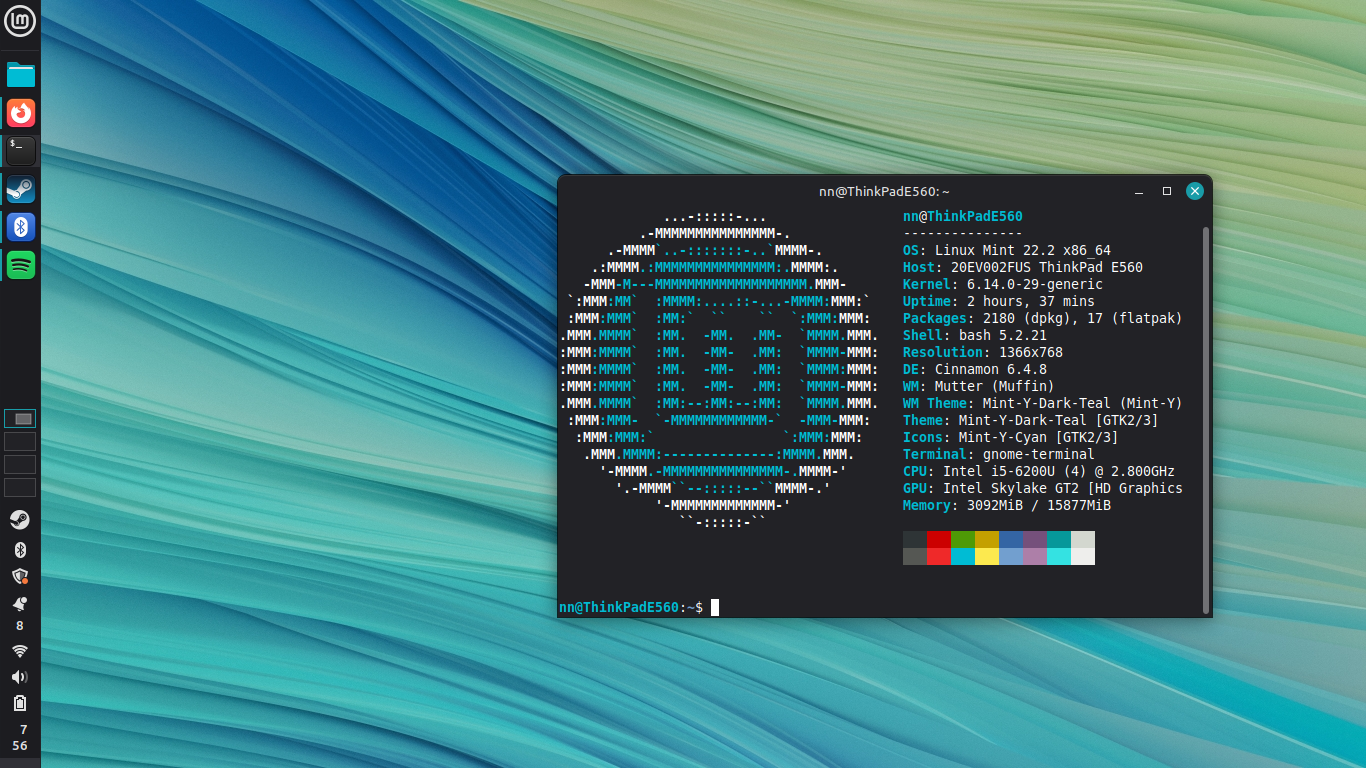Switch to the third workspace
The image size is (1366, 768).
tap(20, 465)
